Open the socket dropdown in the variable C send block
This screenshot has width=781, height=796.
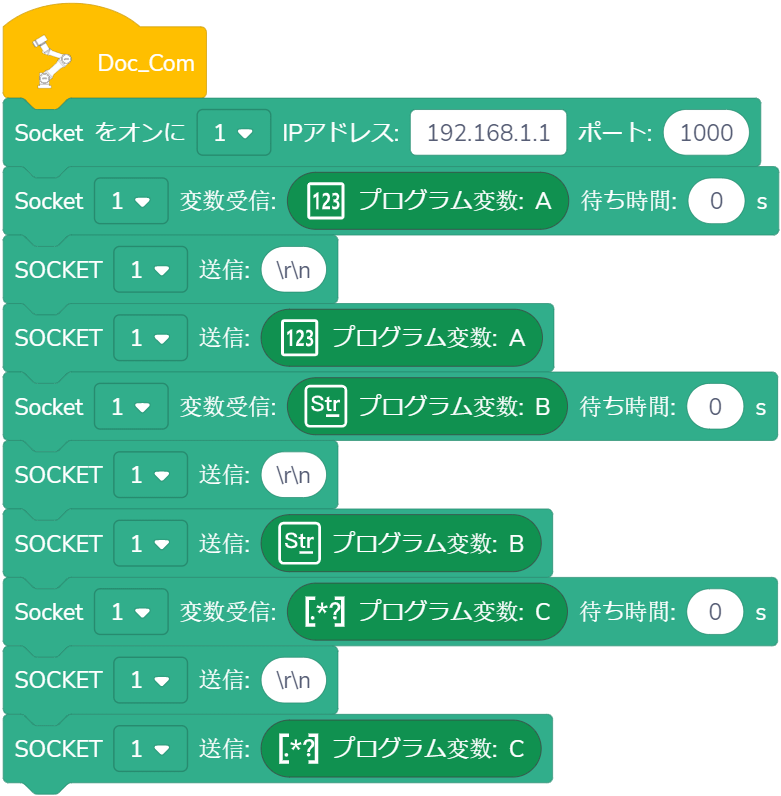coord(150,749)
